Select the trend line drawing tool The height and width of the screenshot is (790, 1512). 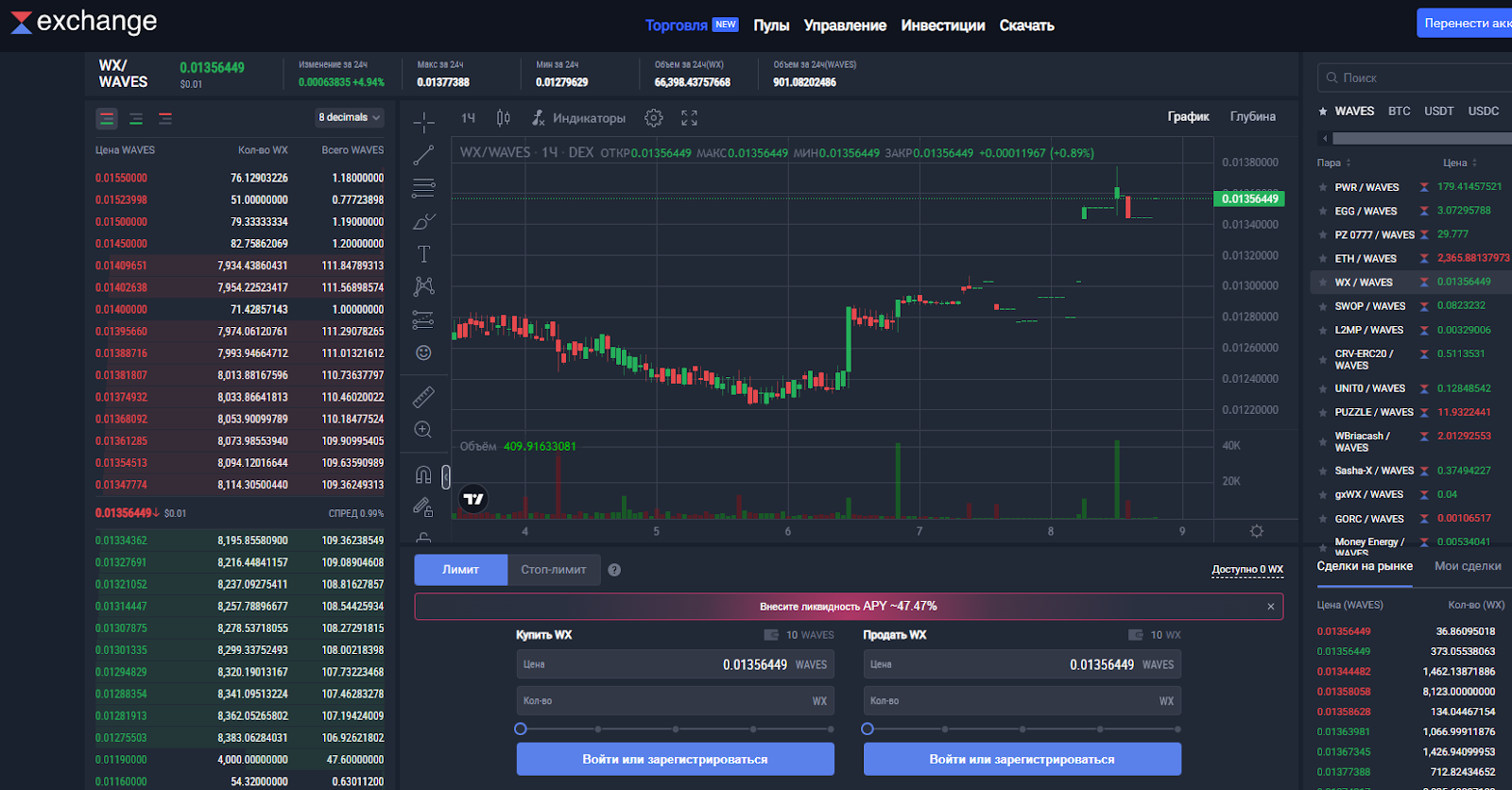pyautogui.click(x=423, y=155)
